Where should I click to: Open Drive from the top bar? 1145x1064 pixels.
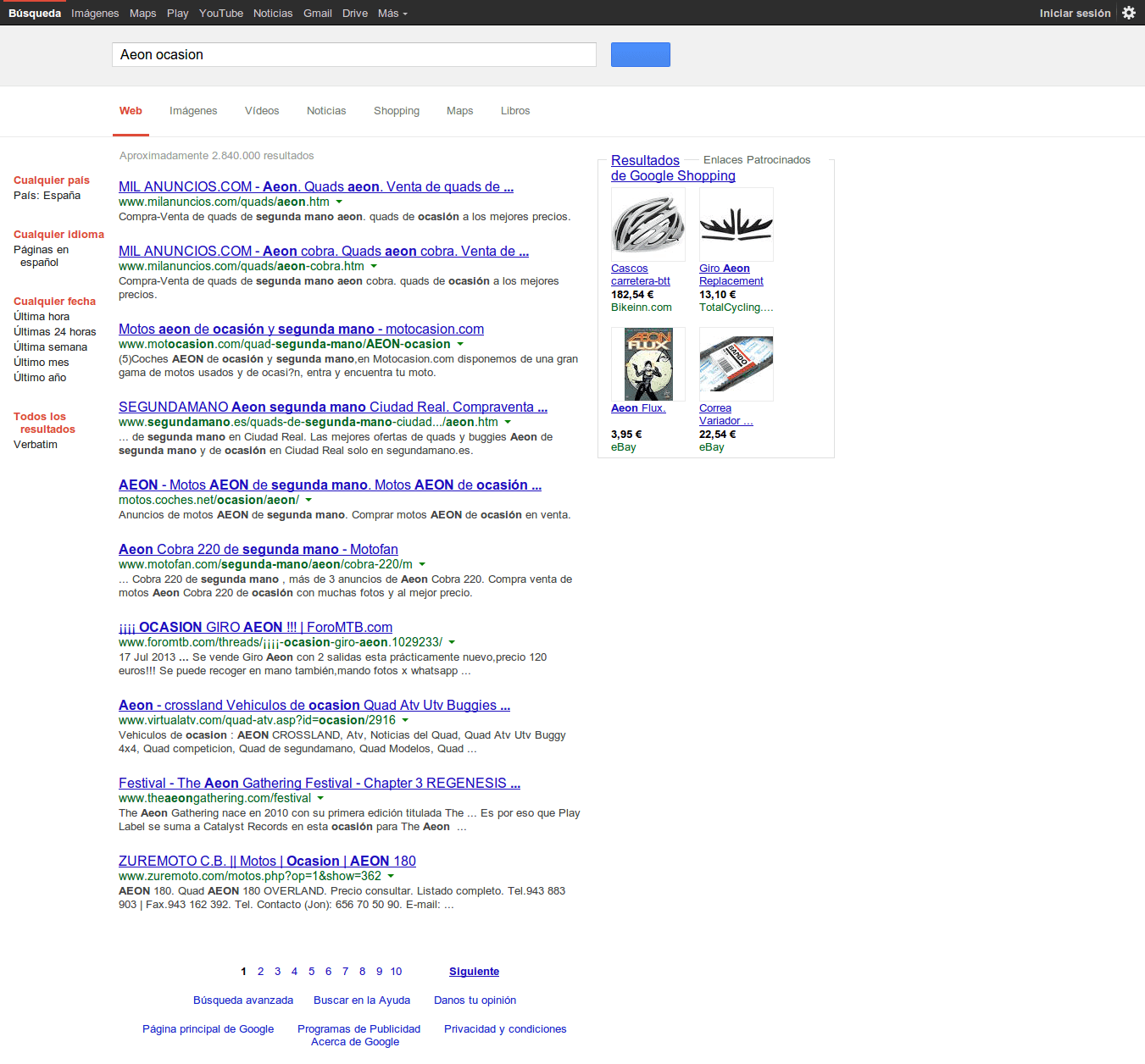click(355, 13)
